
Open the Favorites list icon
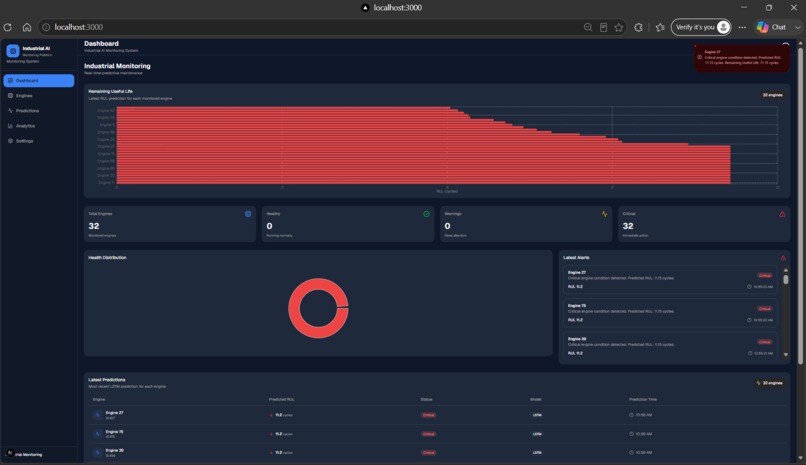point(661,27)
